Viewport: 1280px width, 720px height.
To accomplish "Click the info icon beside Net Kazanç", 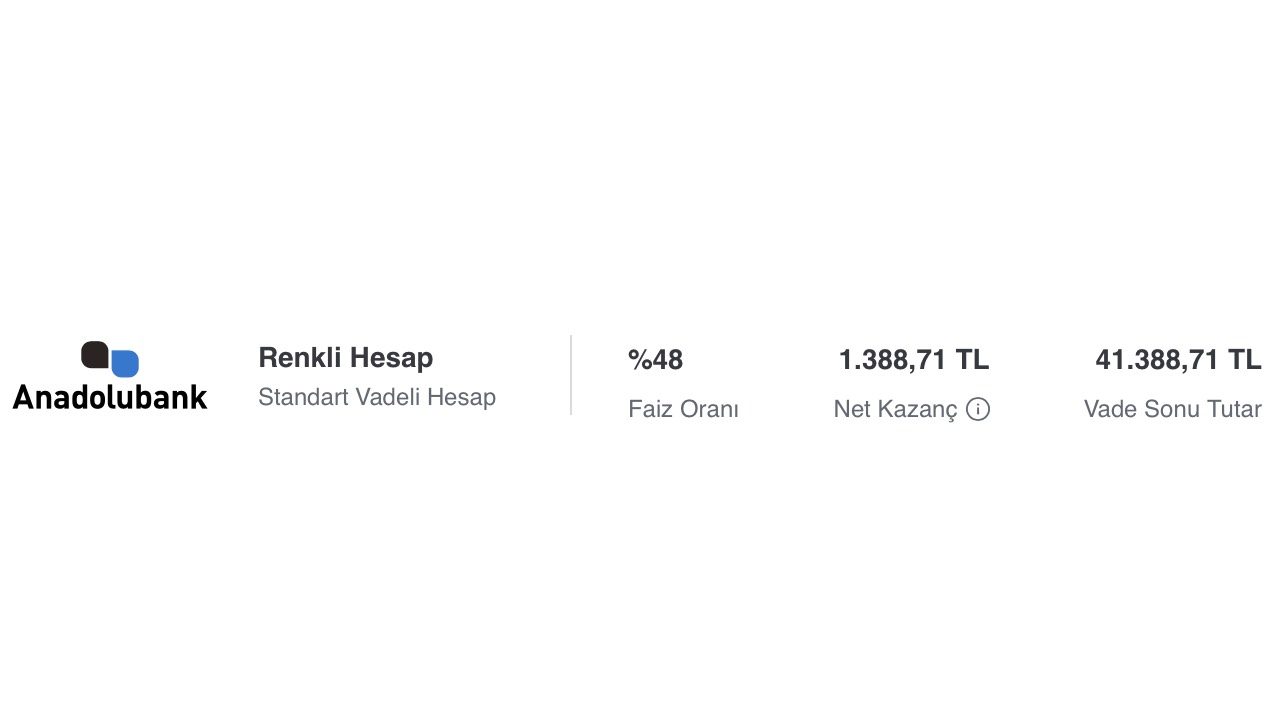I will point(978,409).
